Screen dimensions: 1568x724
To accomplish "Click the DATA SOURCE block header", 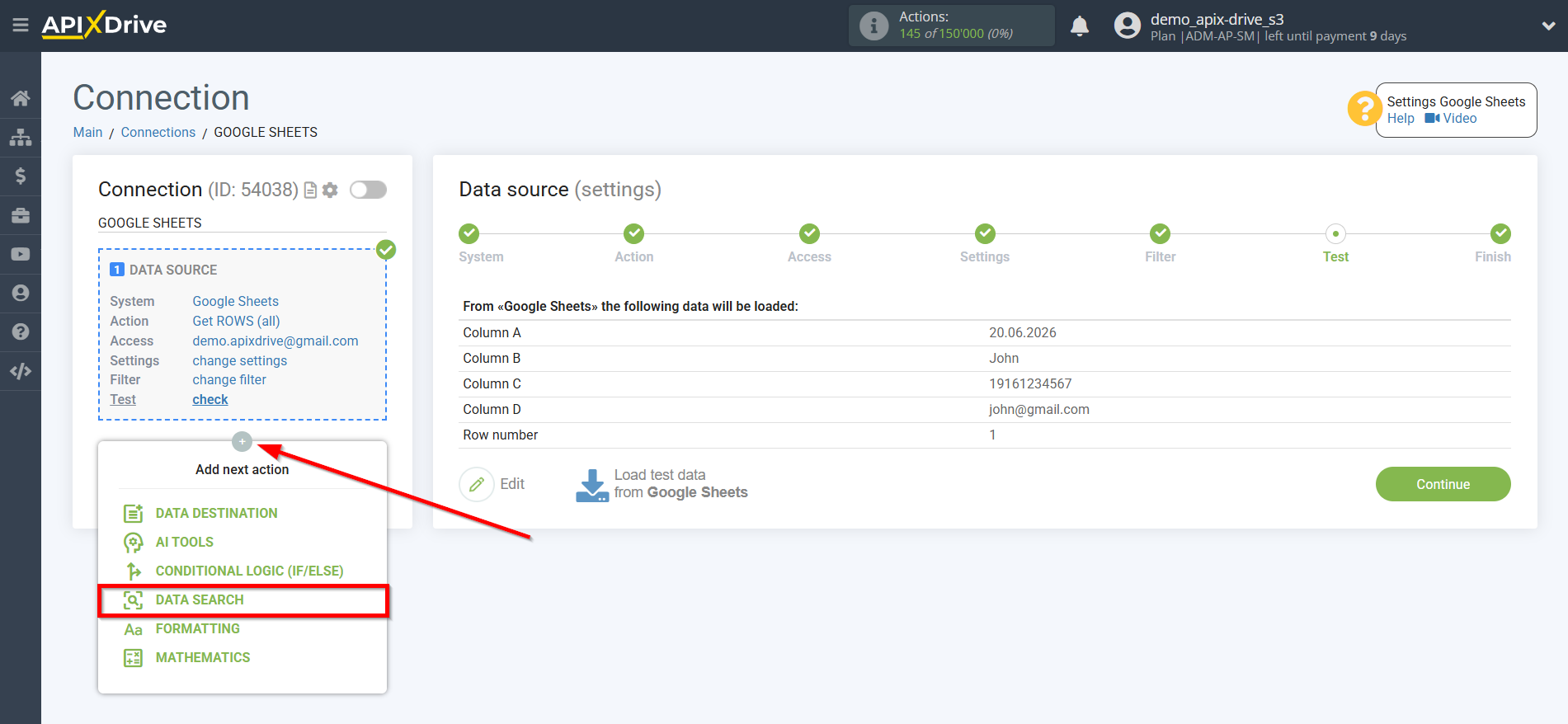I will (x=163, y=270).
